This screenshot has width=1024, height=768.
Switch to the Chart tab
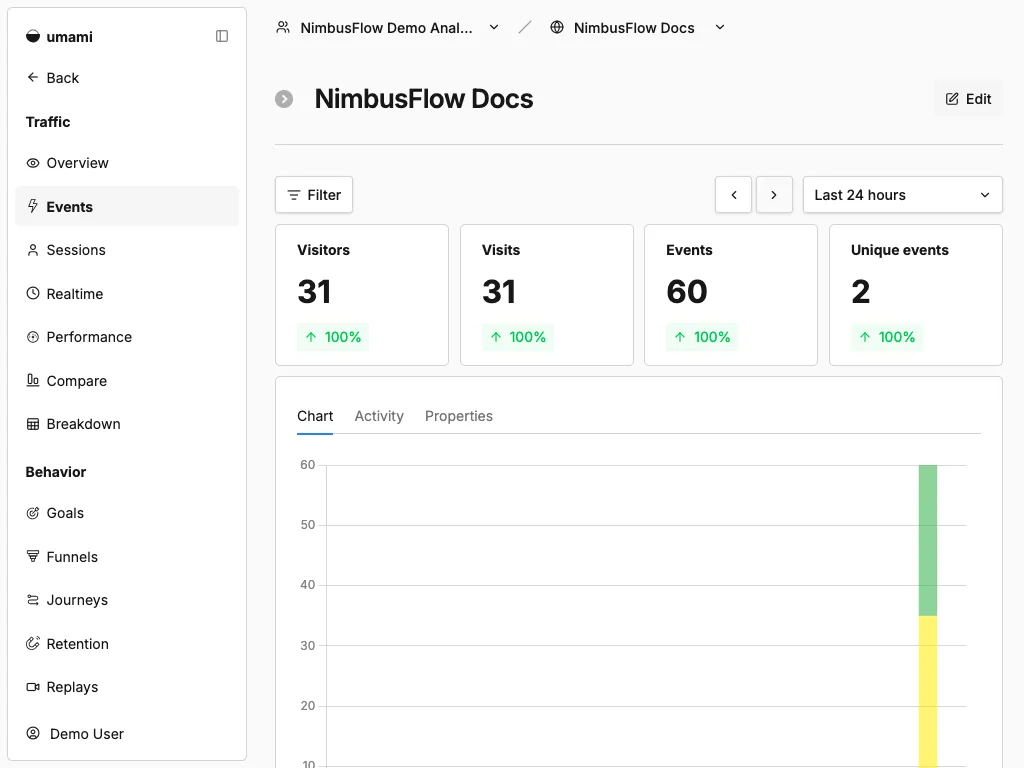tap(315, 416)
